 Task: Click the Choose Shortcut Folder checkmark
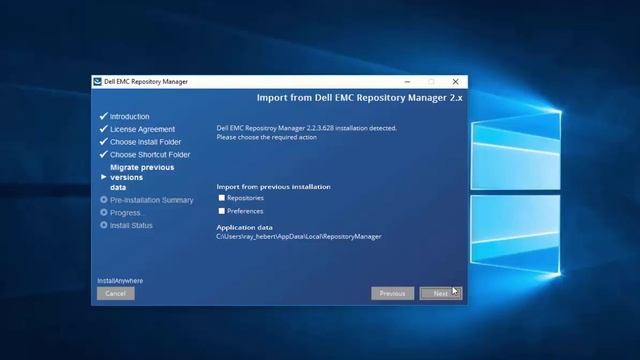click(x=104, y=154)
